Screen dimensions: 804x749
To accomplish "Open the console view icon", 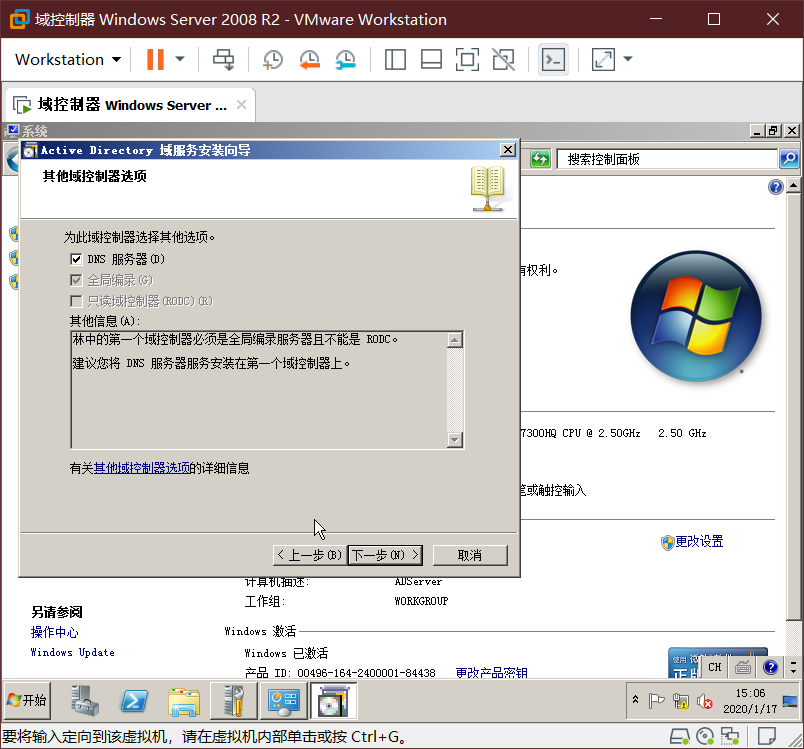I will 553,59.
